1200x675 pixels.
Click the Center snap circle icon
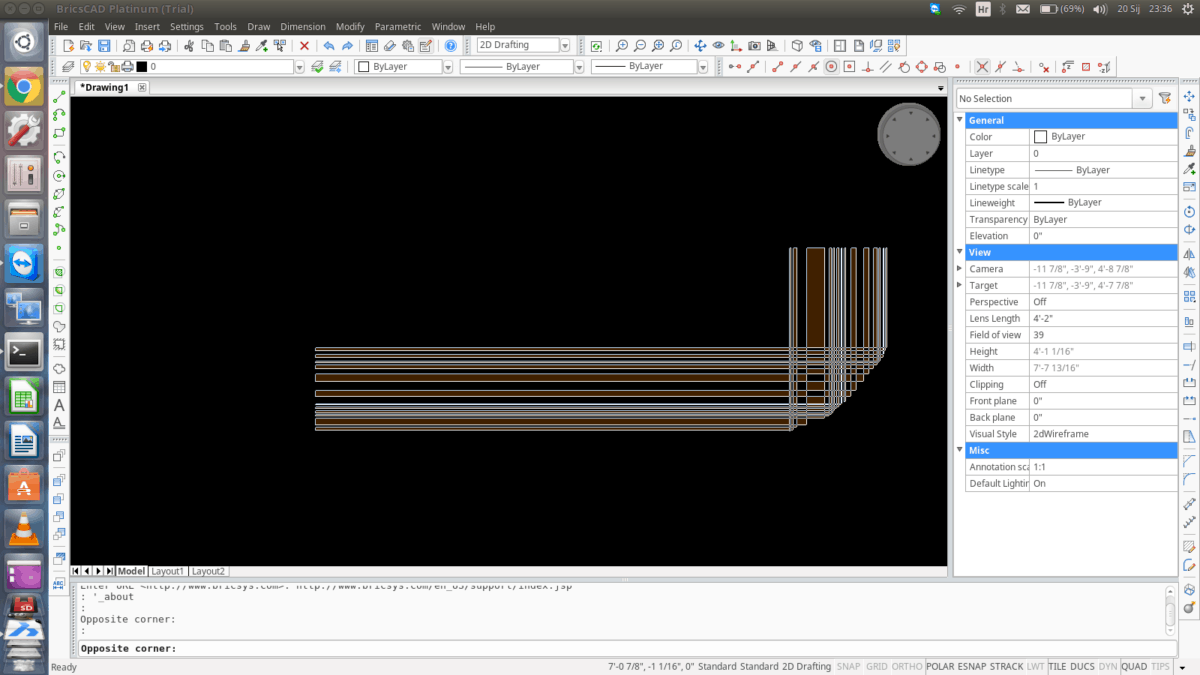point(831,66)
